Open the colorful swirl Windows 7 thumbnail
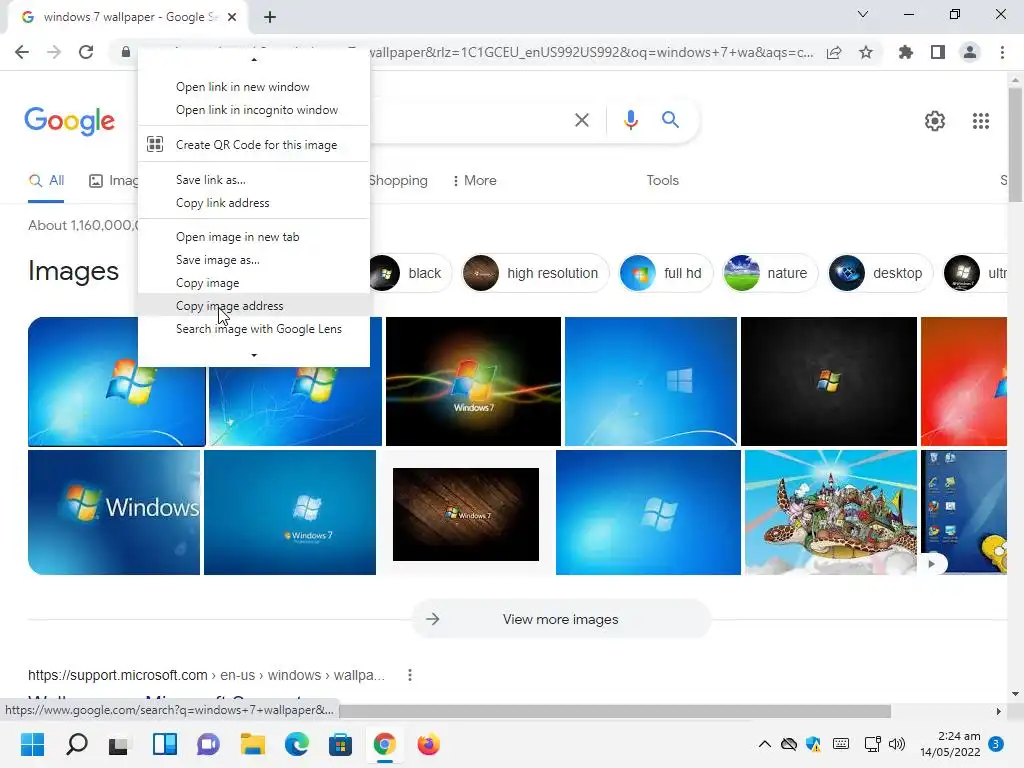The image size is (1024, 768). pos(473,381)
